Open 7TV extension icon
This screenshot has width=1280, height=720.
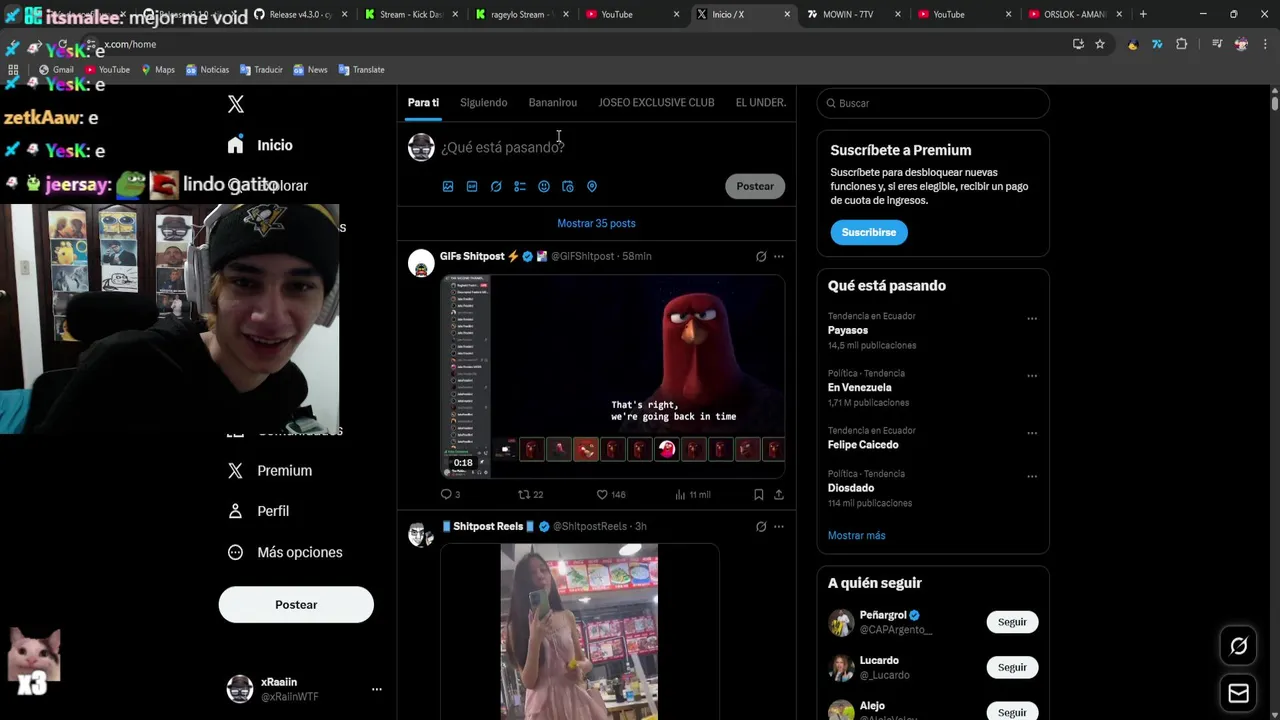point(1157,44)
